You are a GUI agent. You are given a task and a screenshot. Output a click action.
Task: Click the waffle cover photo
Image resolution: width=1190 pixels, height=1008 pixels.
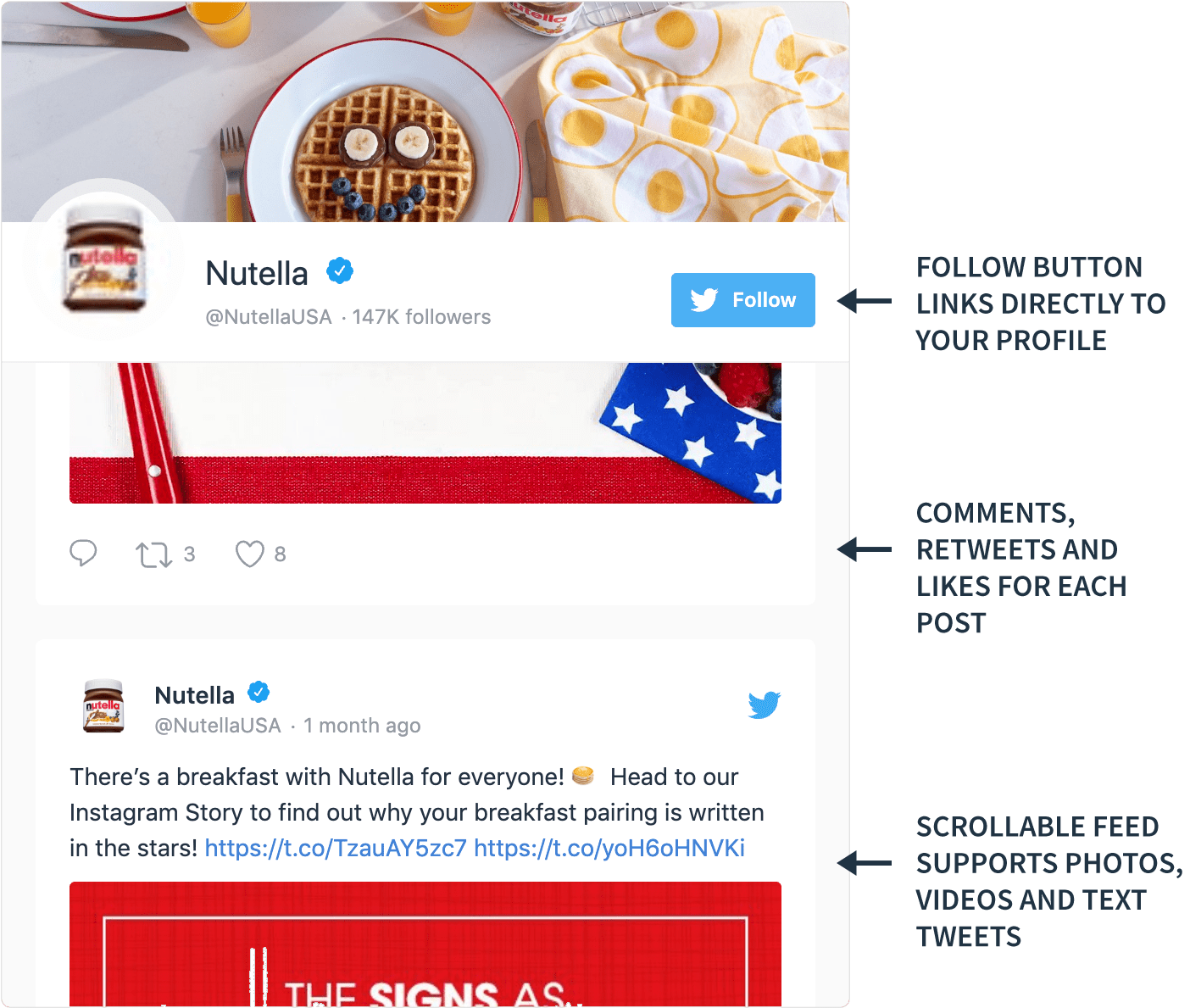[x=425, y=111]
